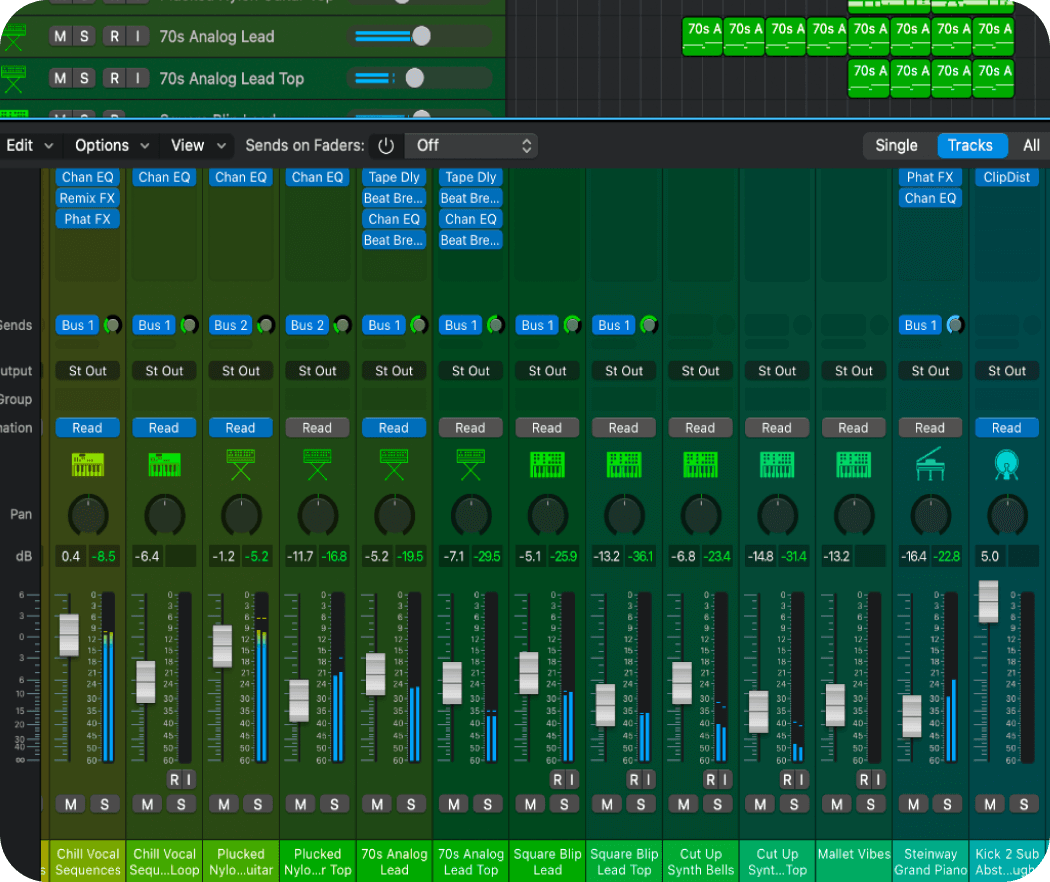Viewport: 1050px width, 882px height.
Task: Click the Mallet Vibes instrument icon
Action: [x=853, y=465]
